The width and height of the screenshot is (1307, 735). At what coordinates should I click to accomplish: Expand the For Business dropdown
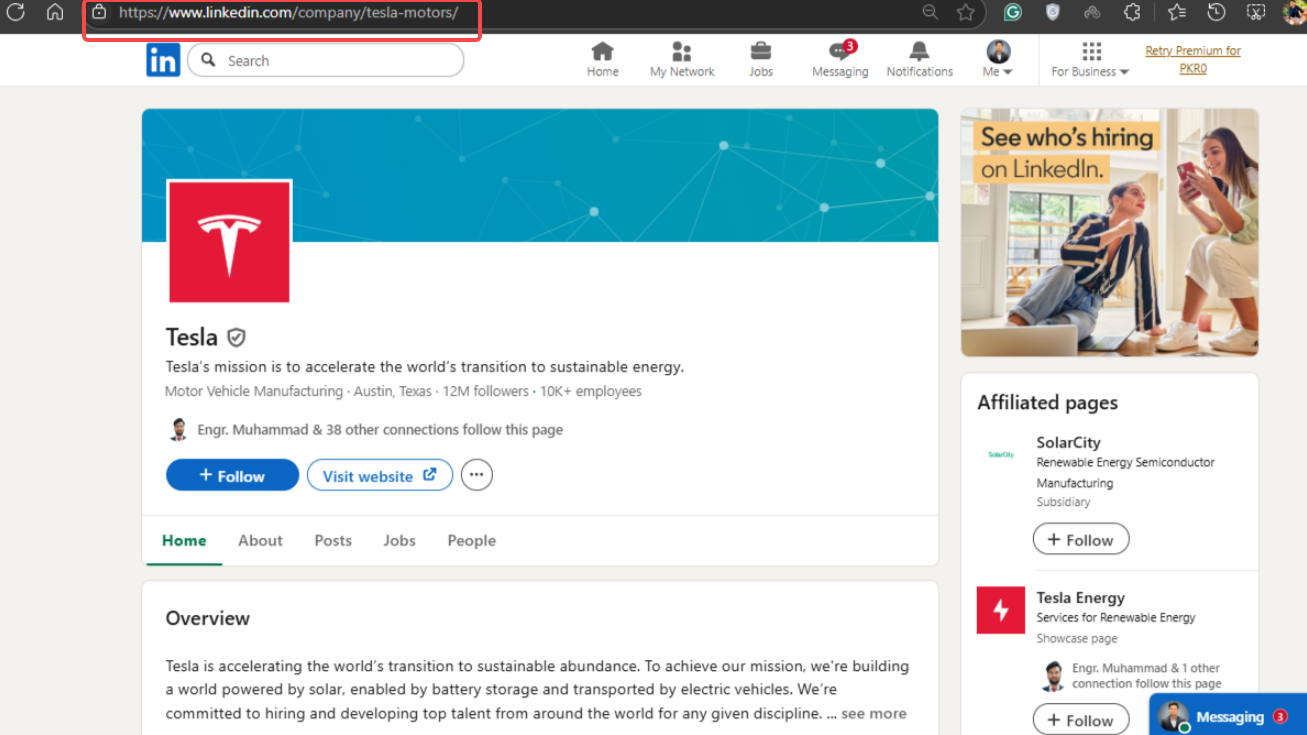point(1090,60)
